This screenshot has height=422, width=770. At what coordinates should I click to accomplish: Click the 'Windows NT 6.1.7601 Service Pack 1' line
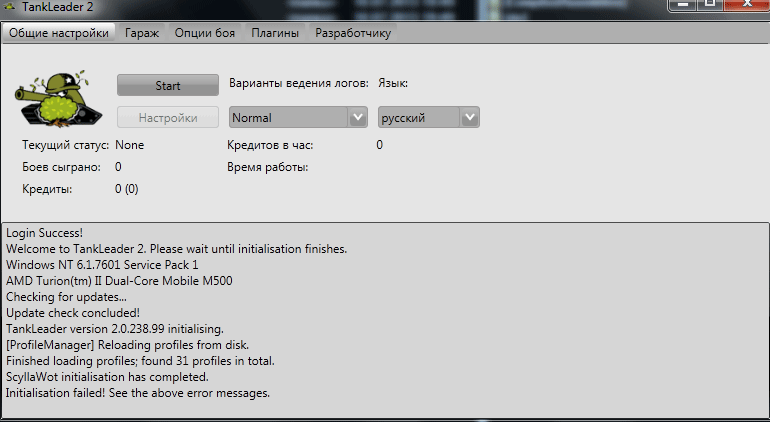point(102,265)
